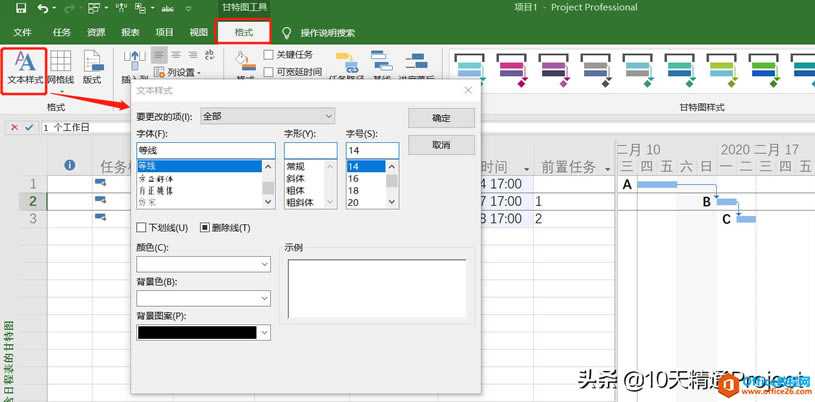Select 常规 regular in font style list
Screen dimensions: 815x402
[295, 166]
